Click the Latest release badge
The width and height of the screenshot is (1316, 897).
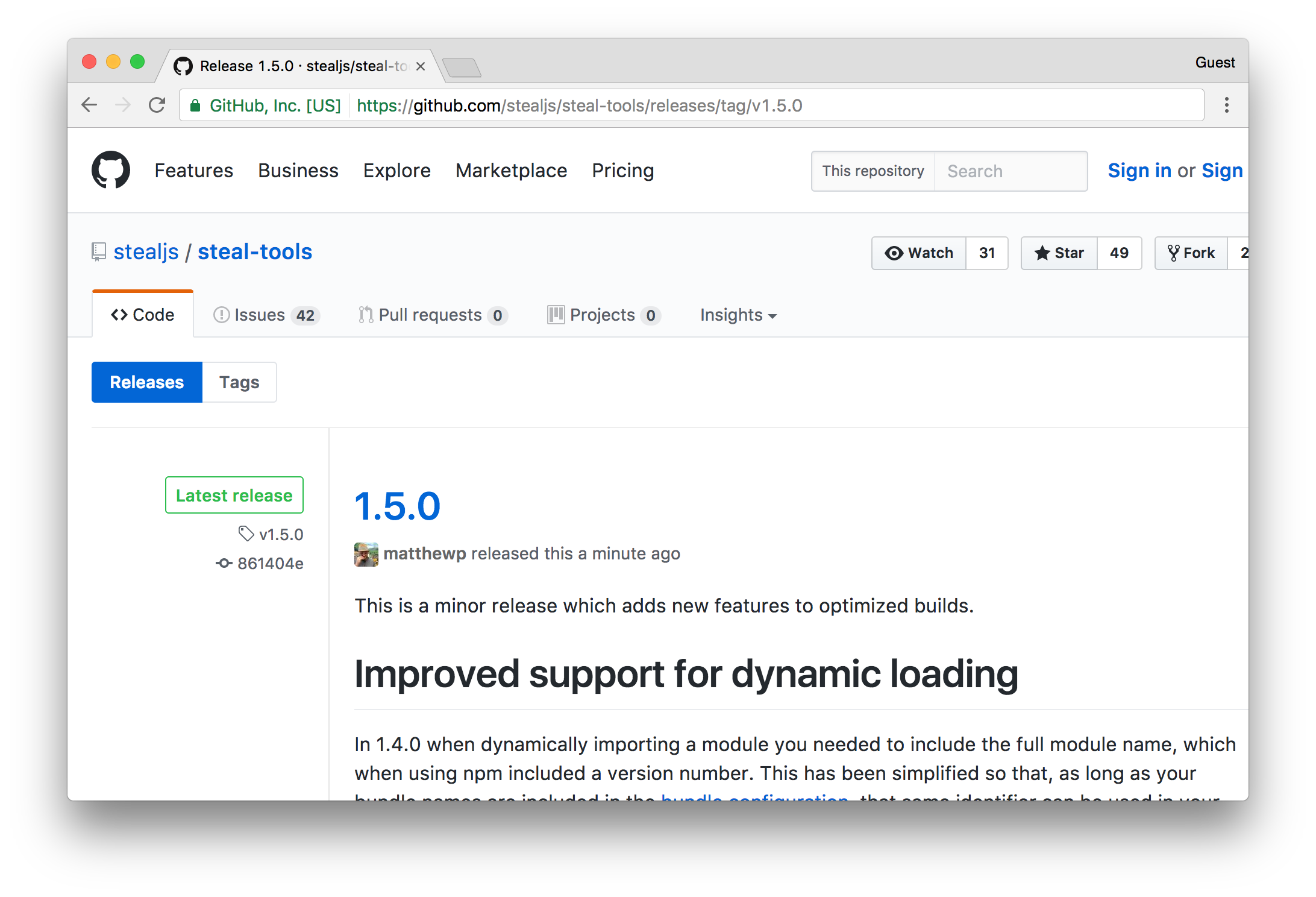coord(234,495)
